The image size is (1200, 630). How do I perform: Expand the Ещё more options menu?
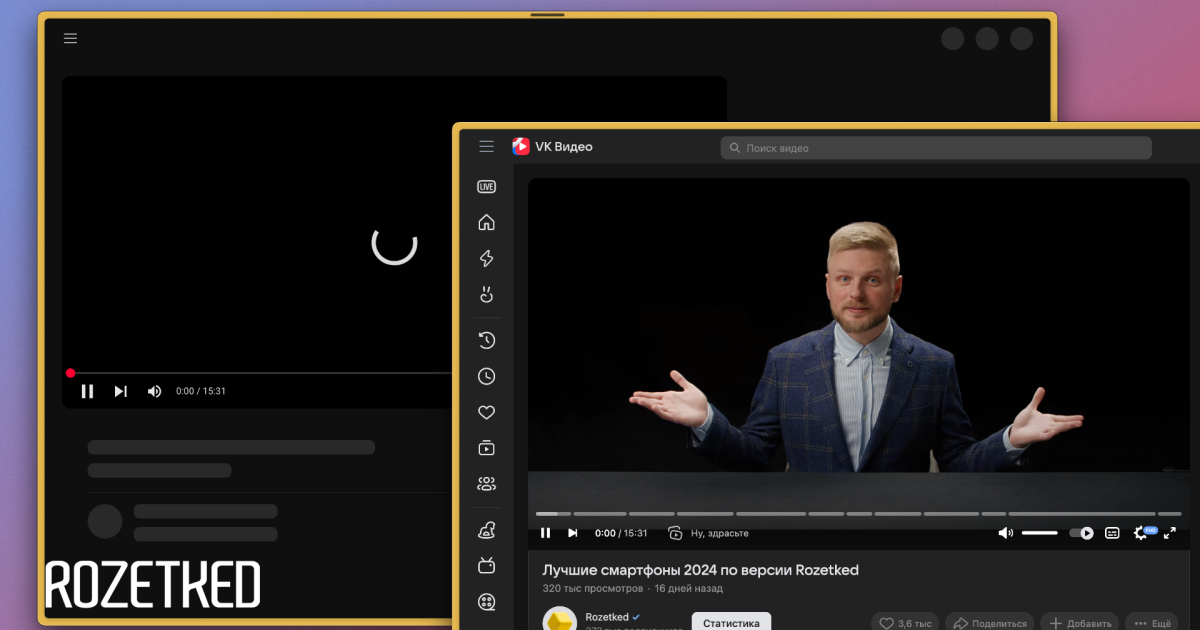pyautogui.click(x=1151, y=623)
